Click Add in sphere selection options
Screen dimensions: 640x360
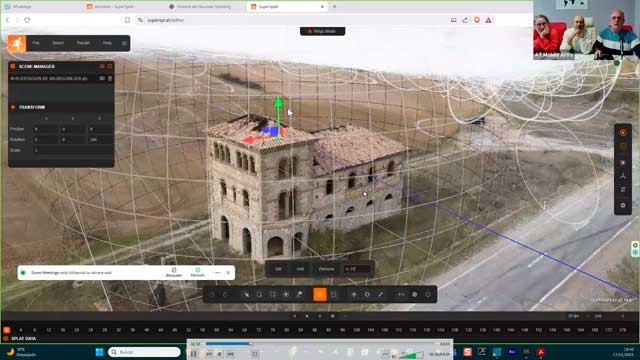pyautogui.click(x=300, y=269)
